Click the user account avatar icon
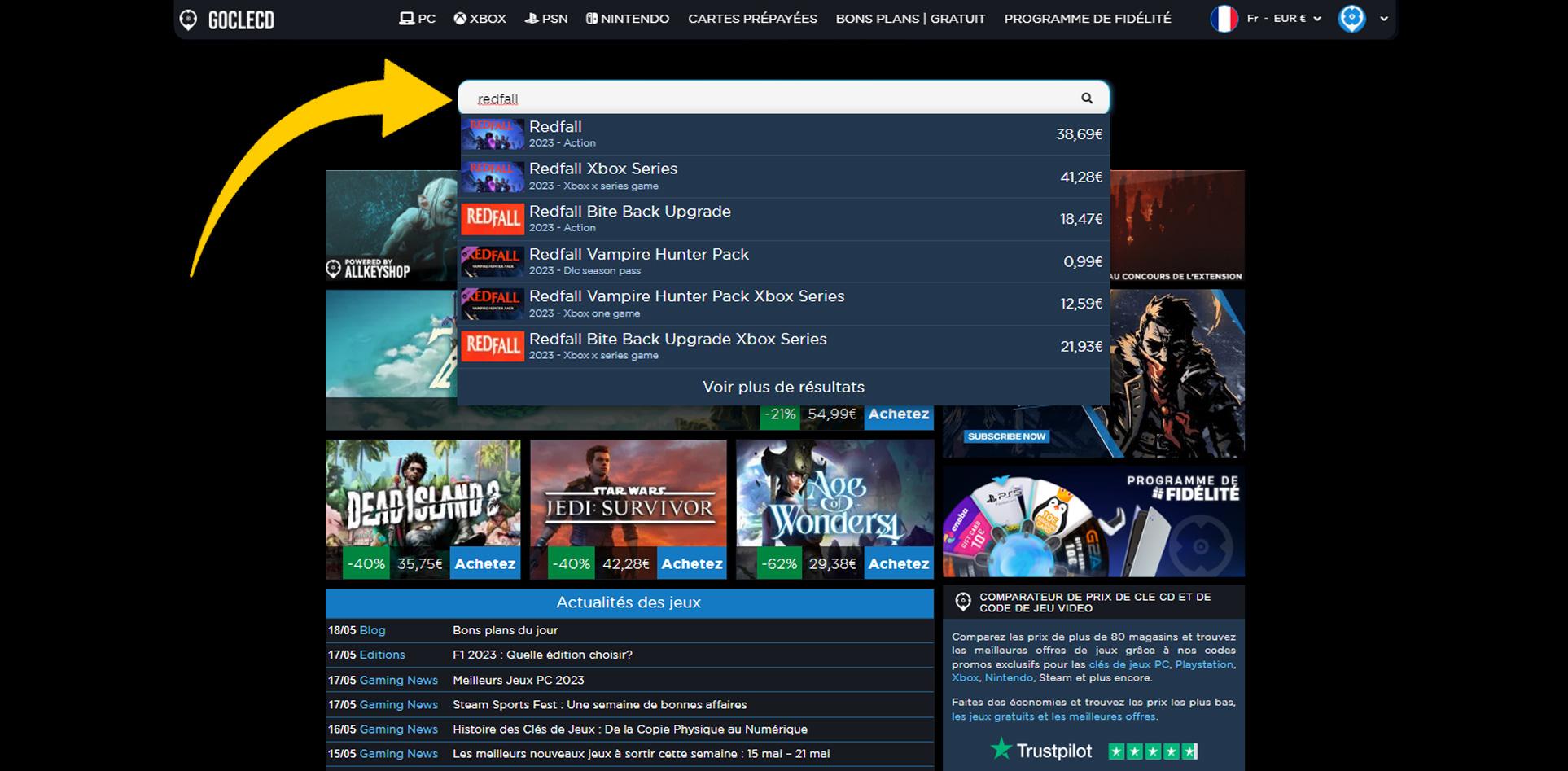The height and width of the screenshot is (771, 1568). point(1351,19)
